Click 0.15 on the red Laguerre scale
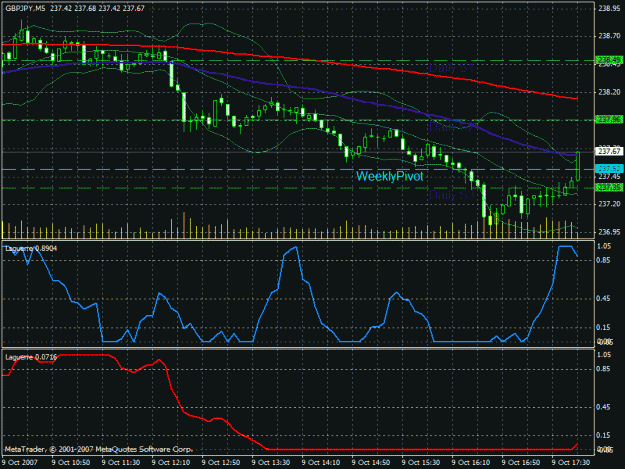The image size is (625, 469). coord(604,436)
